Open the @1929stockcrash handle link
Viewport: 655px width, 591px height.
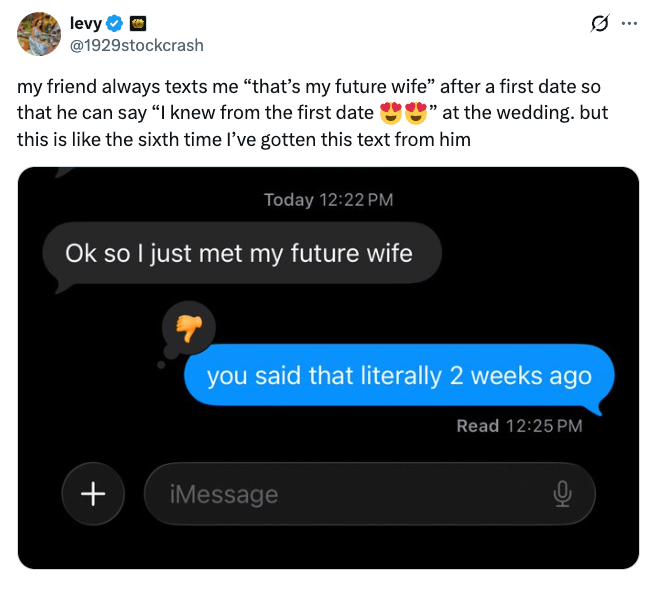136,45
